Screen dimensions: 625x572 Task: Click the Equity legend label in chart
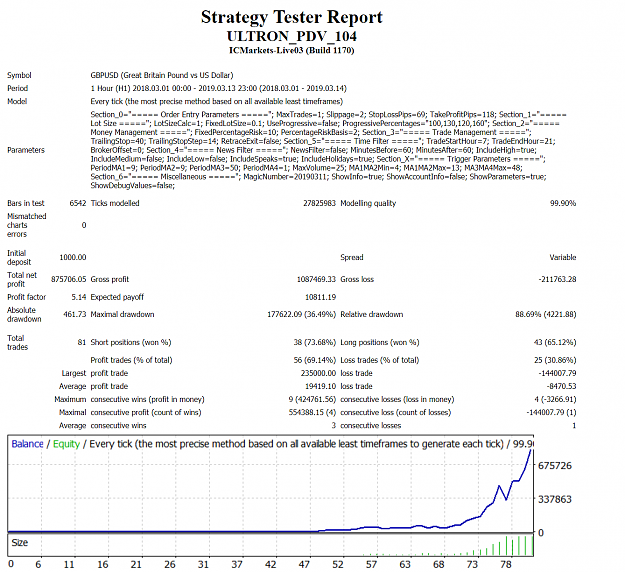(66, 444)
